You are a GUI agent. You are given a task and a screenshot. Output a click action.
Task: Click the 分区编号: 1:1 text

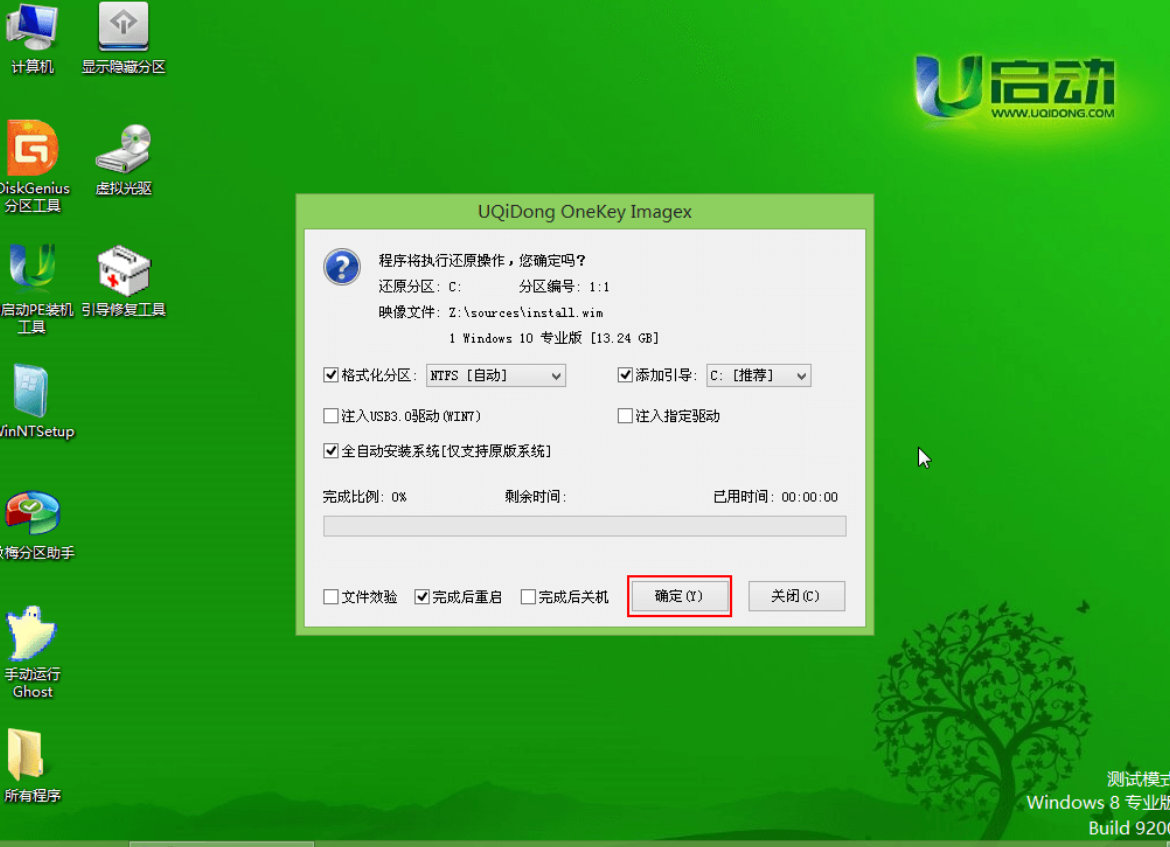point(564,287)
